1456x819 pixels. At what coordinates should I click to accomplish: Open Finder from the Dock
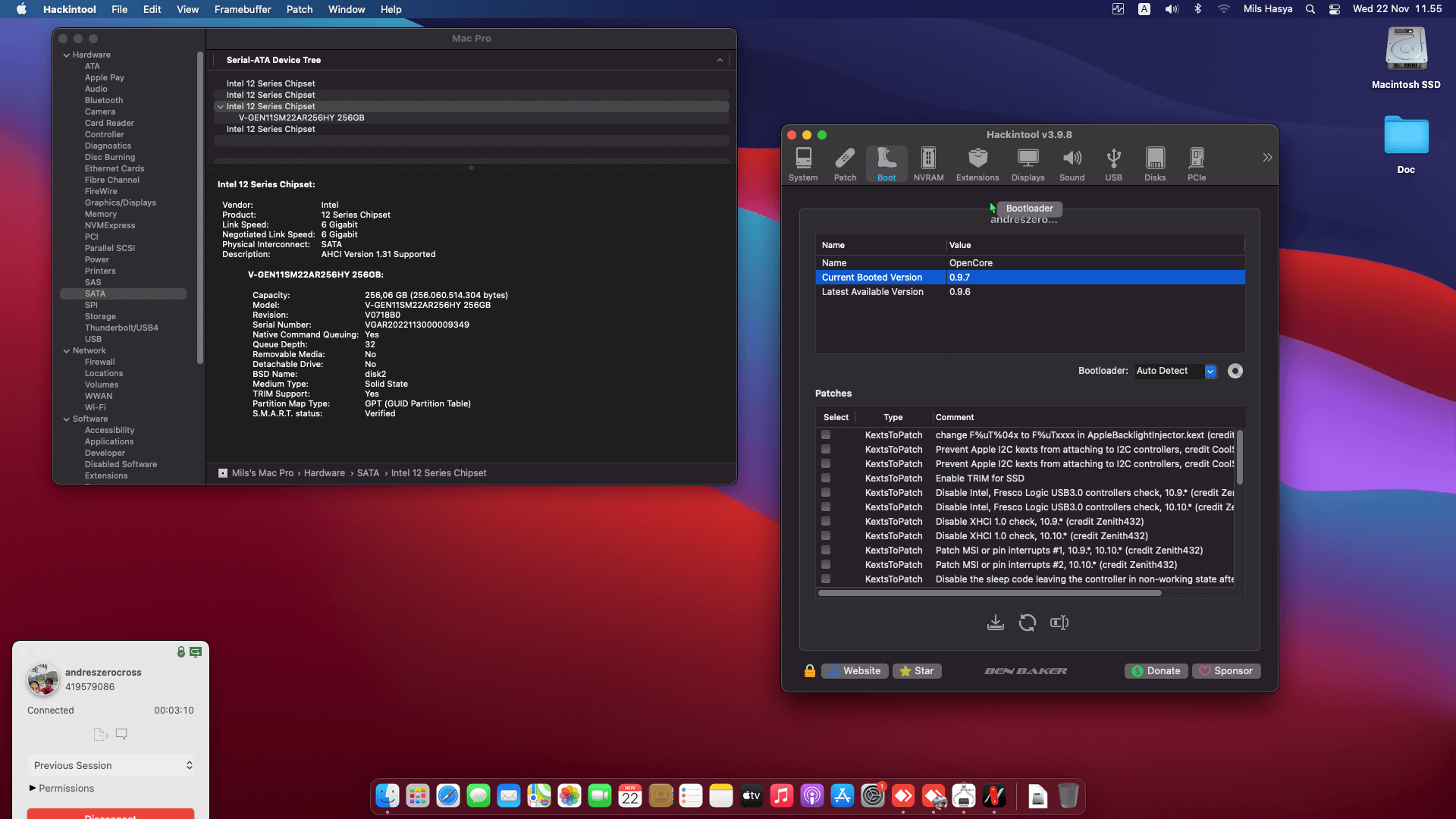[388, 795]
